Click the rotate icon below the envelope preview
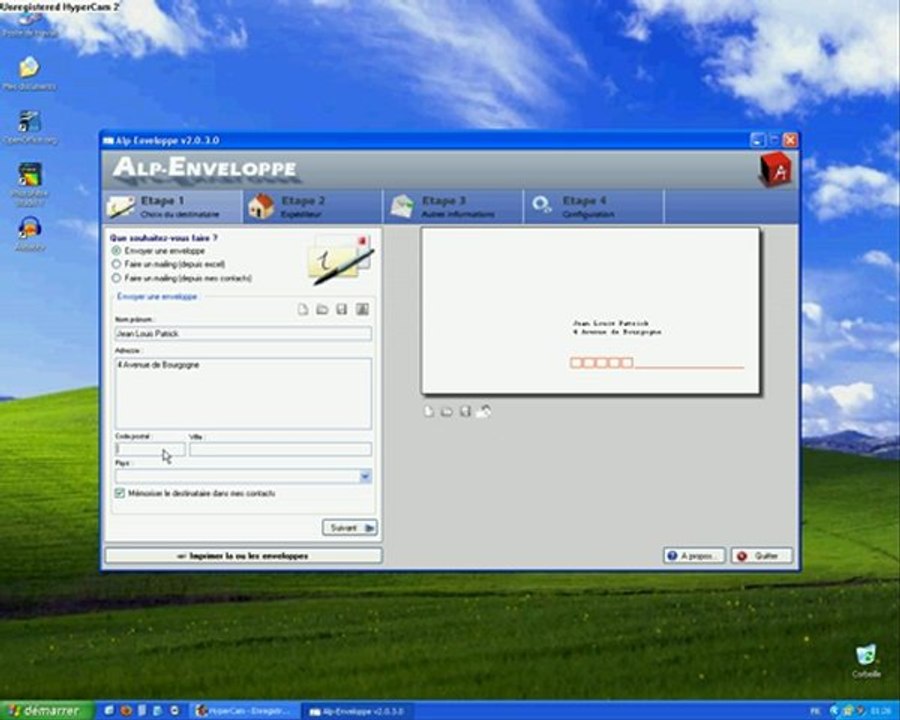900x720 pixels. pyautogui.click(x=484, y=411)
